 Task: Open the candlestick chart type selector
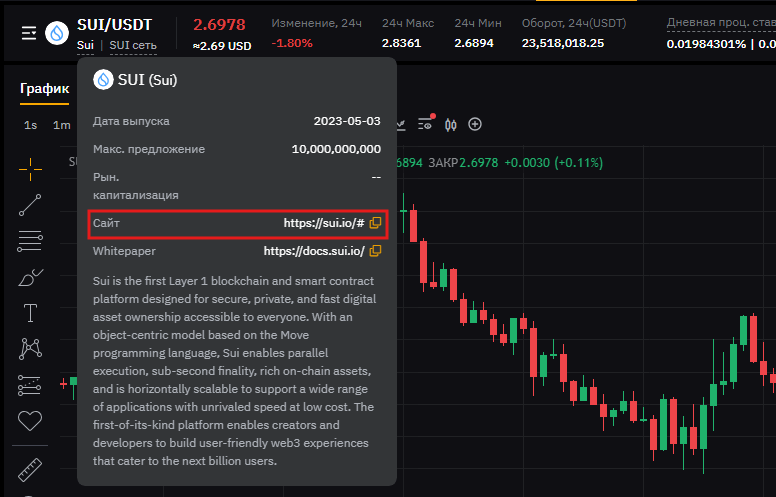click(x=450, y=124)
